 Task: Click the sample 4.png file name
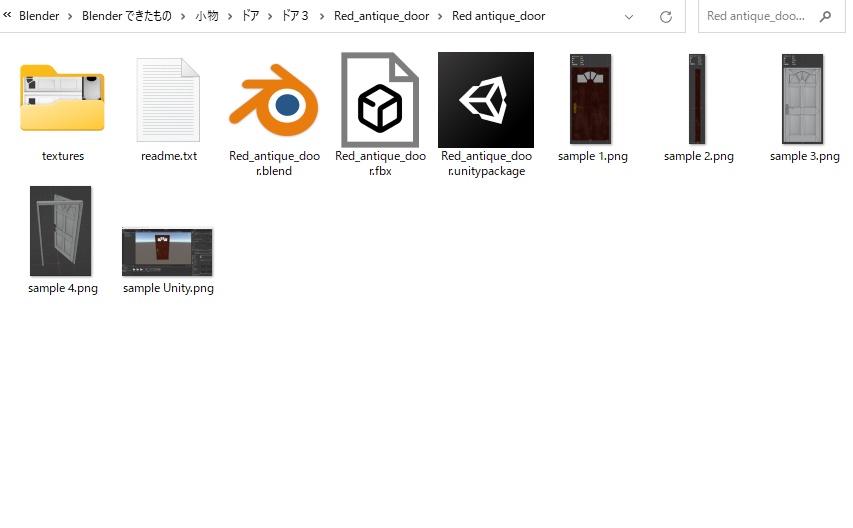(x=63, y=288)
